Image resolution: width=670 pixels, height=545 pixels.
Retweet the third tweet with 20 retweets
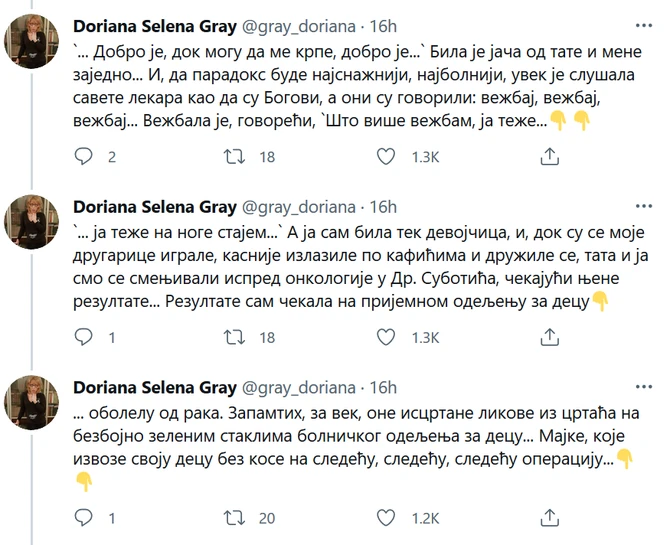click(234, 518)
